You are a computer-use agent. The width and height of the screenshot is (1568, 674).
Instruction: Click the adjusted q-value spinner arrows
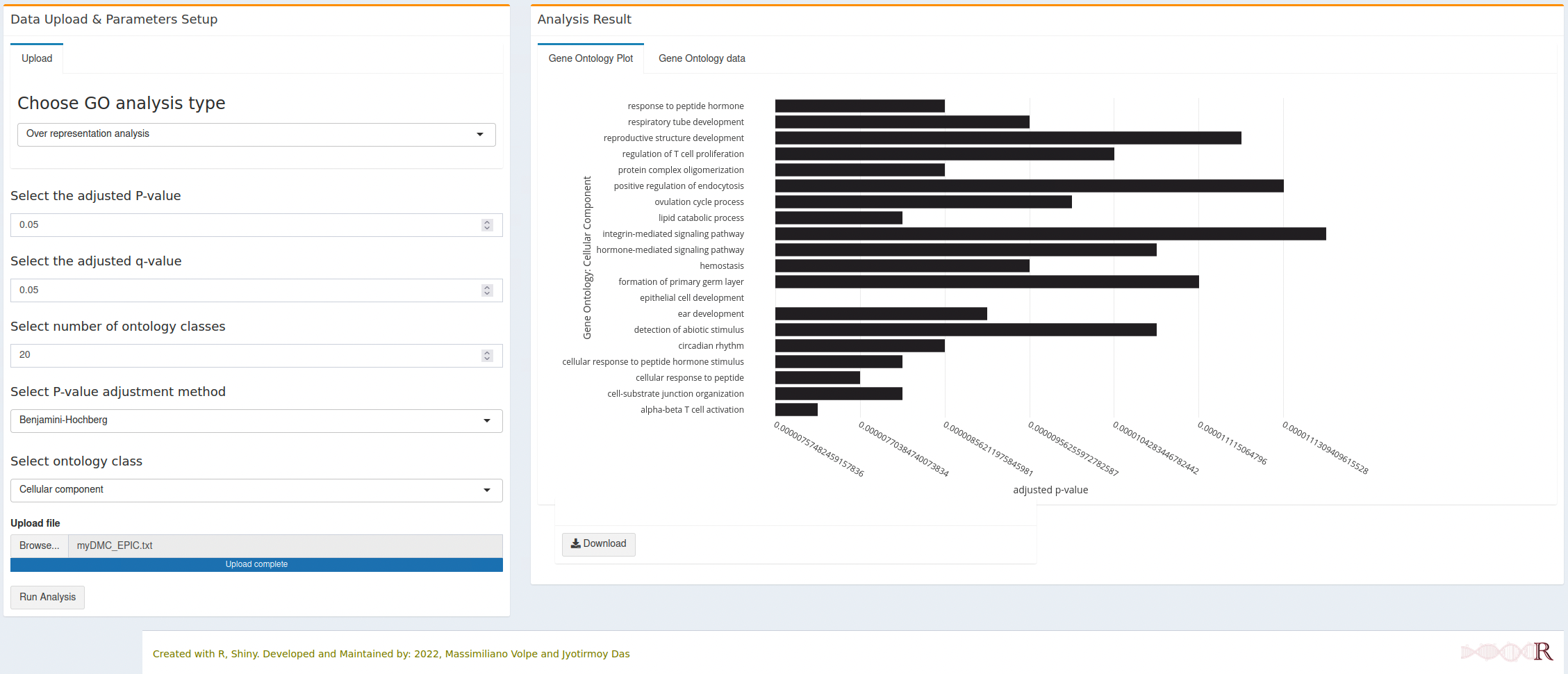pyautogui.click(x=487, y=290)
